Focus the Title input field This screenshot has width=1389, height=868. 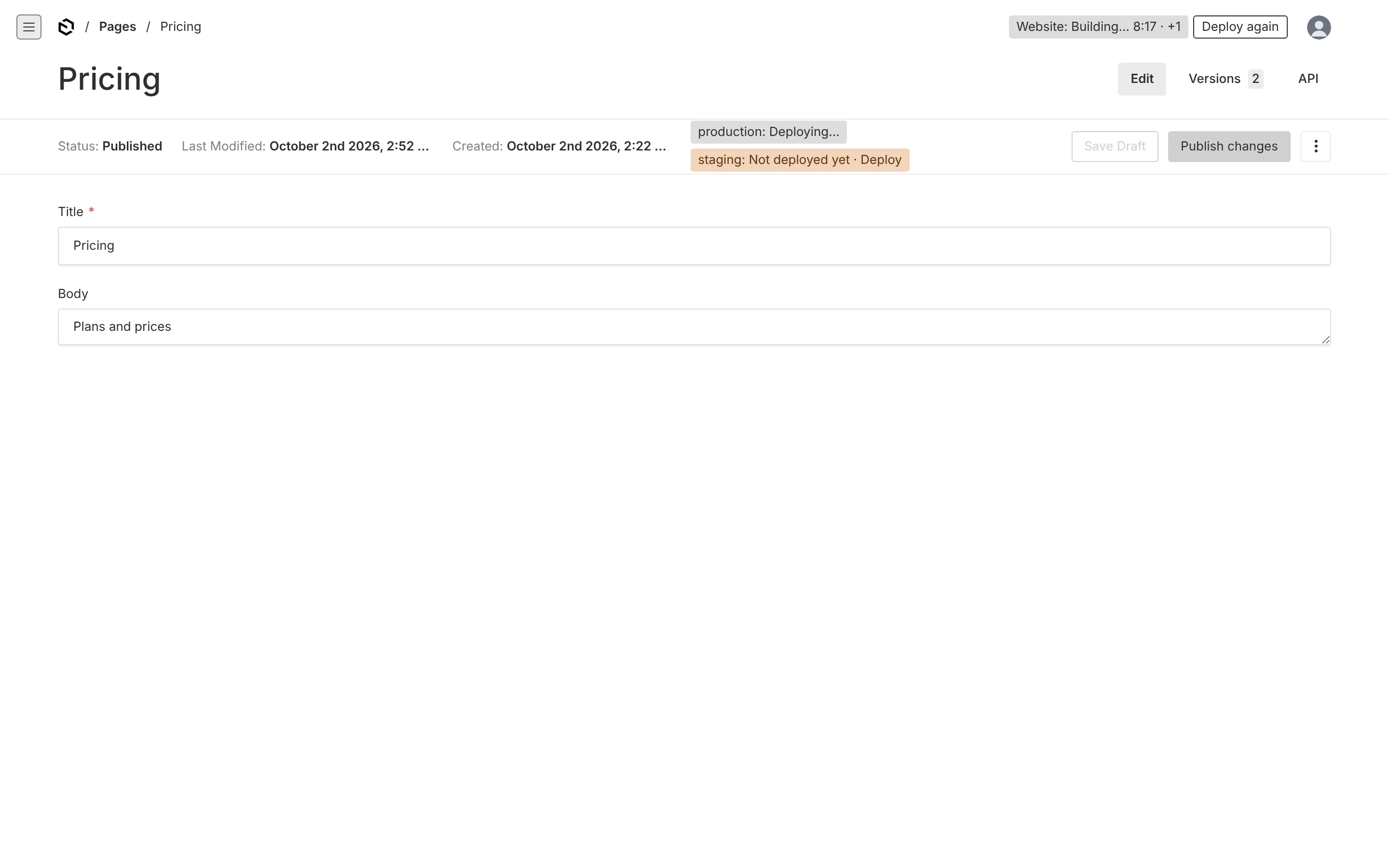(694, 246)
